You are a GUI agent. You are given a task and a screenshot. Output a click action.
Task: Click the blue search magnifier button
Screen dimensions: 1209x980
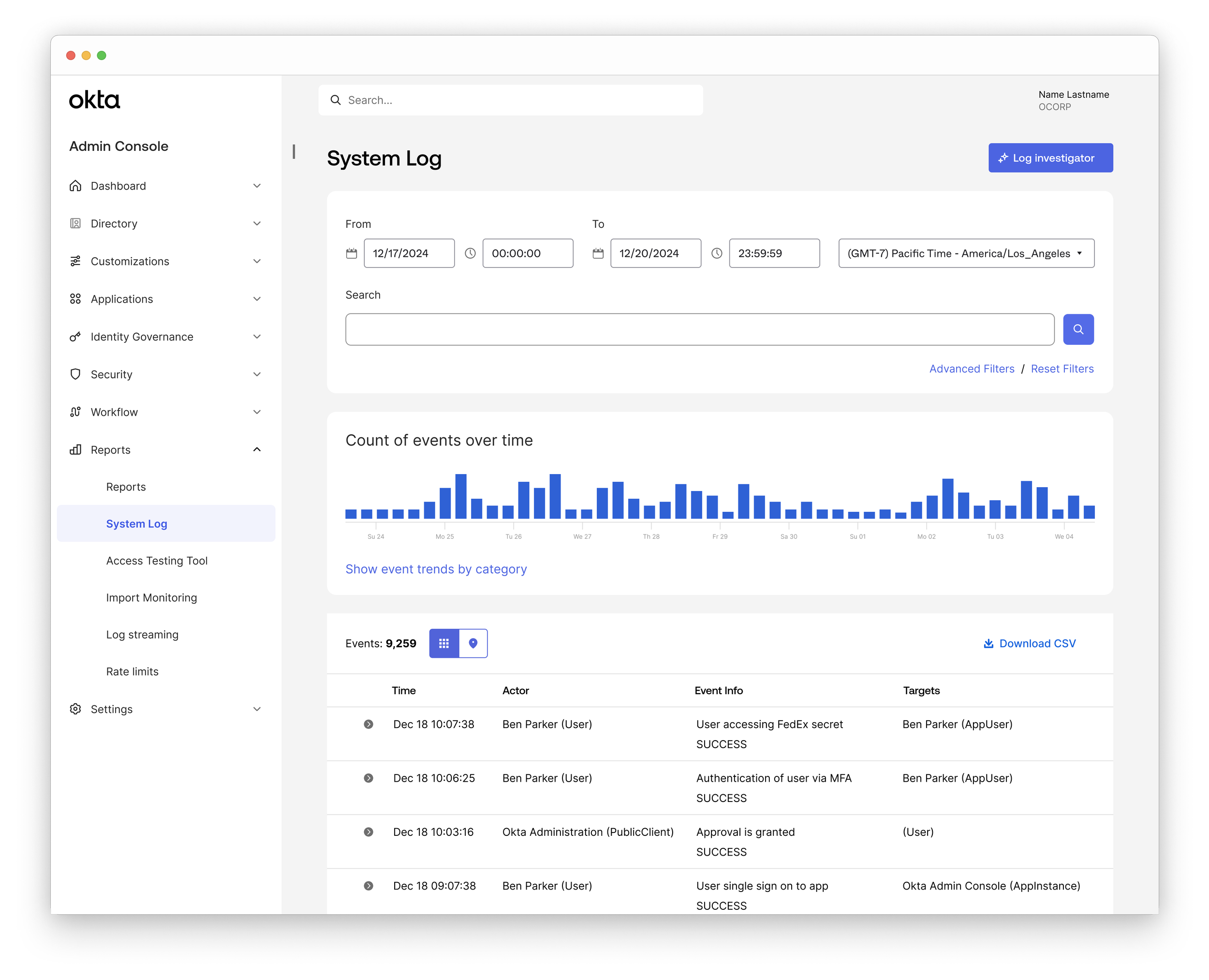pyautogui.click(x=1077, y=329)
